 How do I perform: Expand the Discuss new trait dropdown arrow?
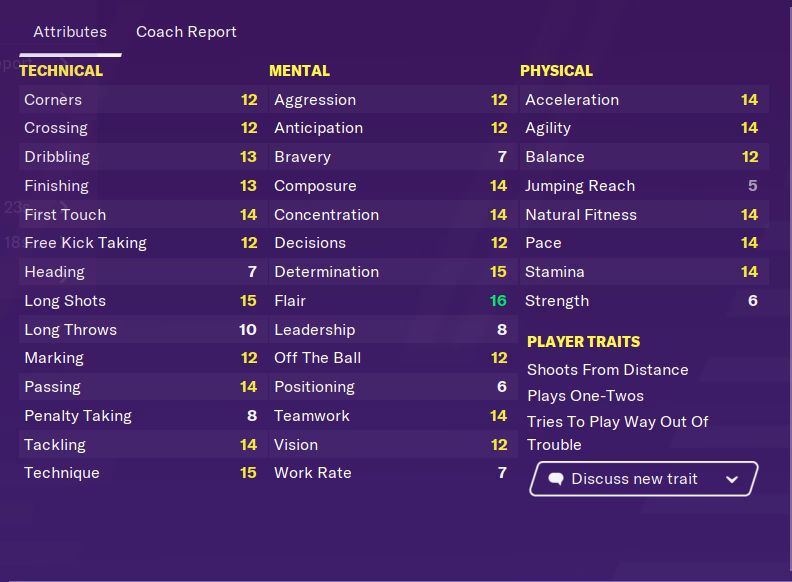point(732,479)
